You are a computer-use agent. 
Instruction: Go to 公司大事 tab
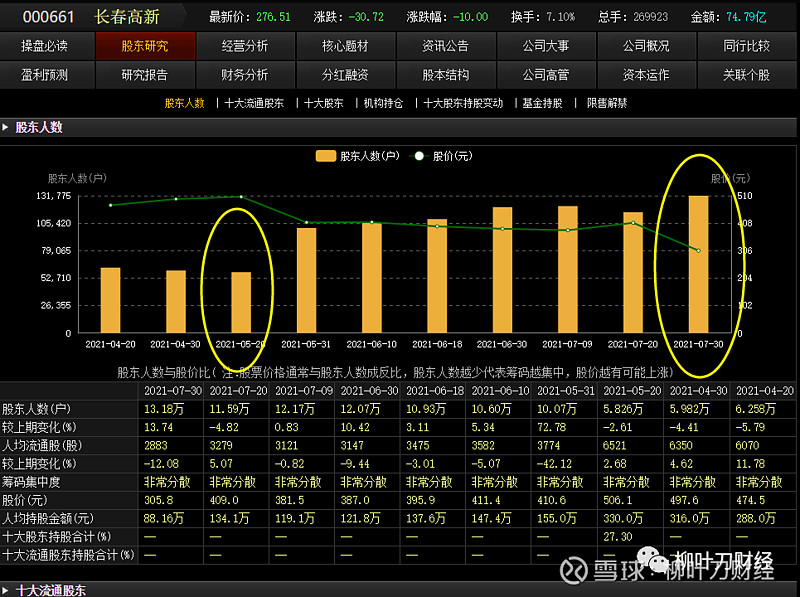coord(545,46)
